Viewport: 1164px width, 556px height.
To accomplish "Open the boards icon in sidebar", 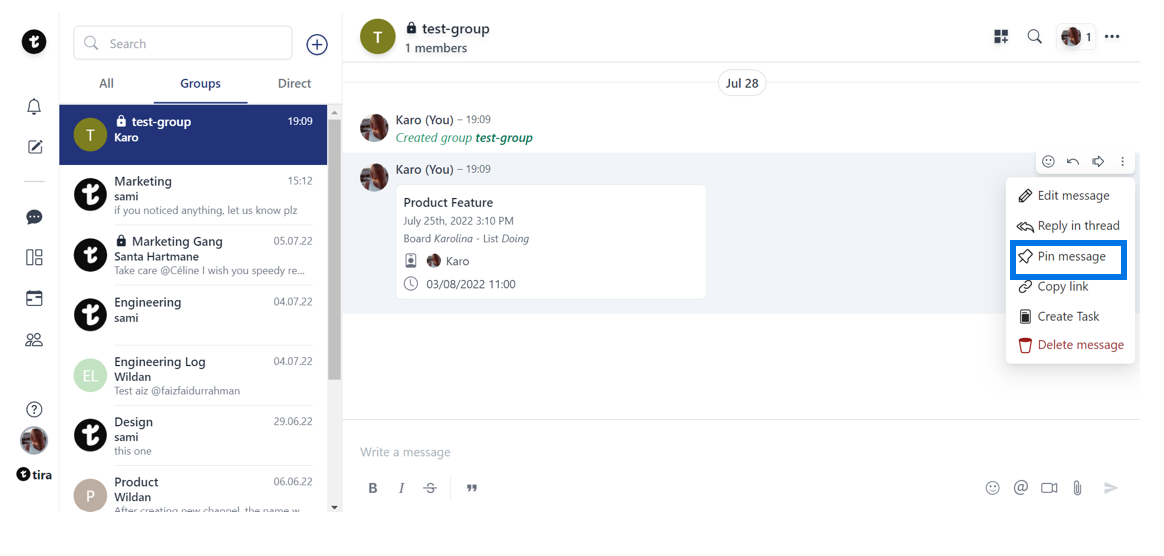I will click(34, 257).
